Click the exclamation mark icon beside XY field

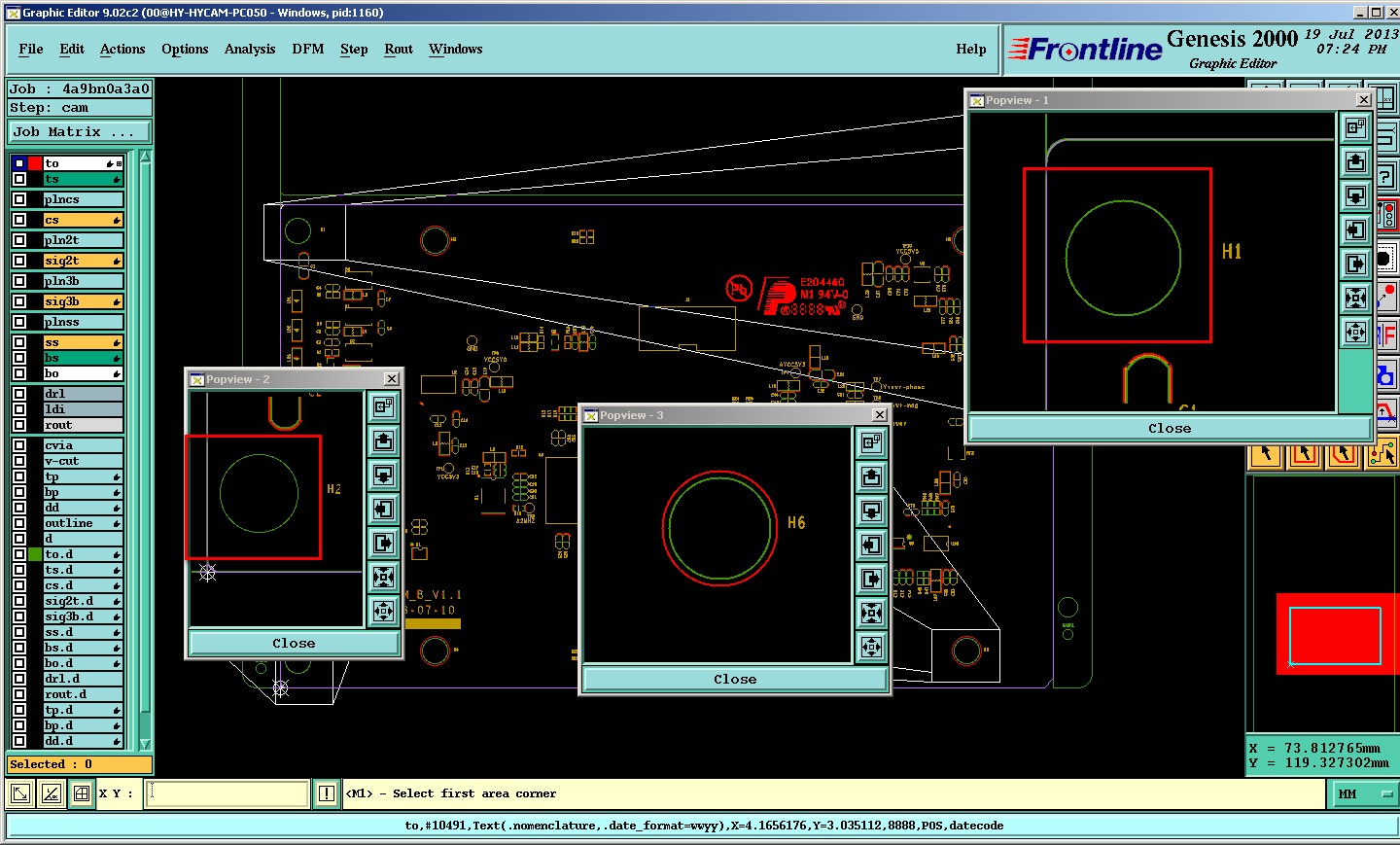pyautogui.click(x=327, y=794)
